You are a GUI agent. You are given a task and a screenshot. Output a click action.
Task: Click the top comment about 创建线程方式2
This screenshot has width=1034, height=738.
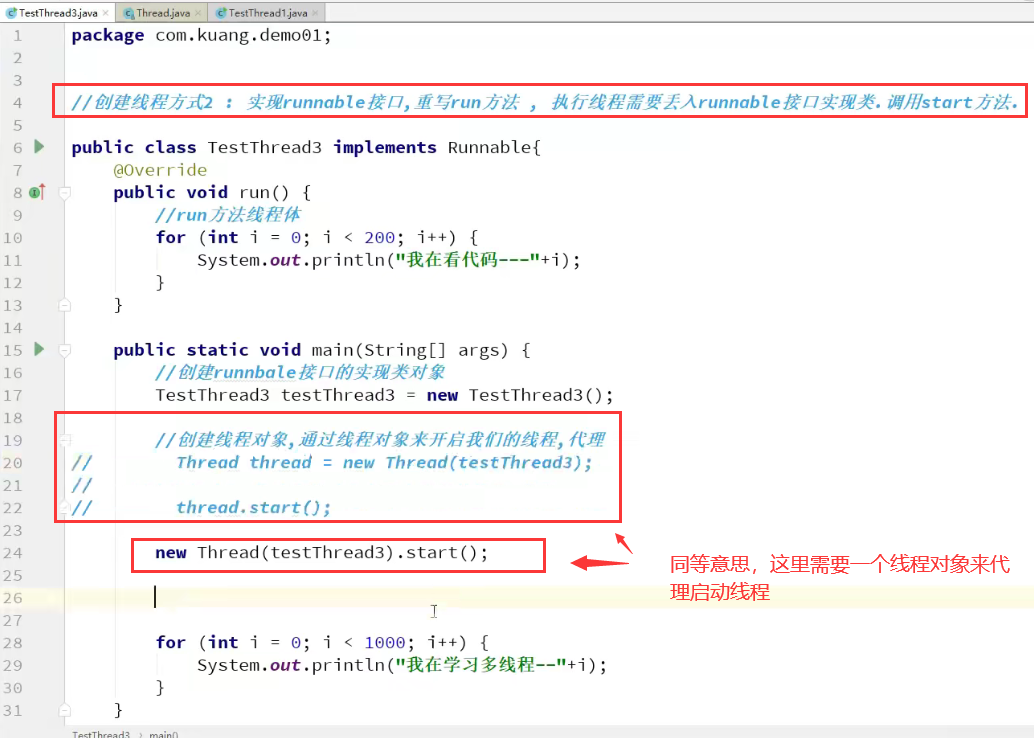click(x=545, y=102)
